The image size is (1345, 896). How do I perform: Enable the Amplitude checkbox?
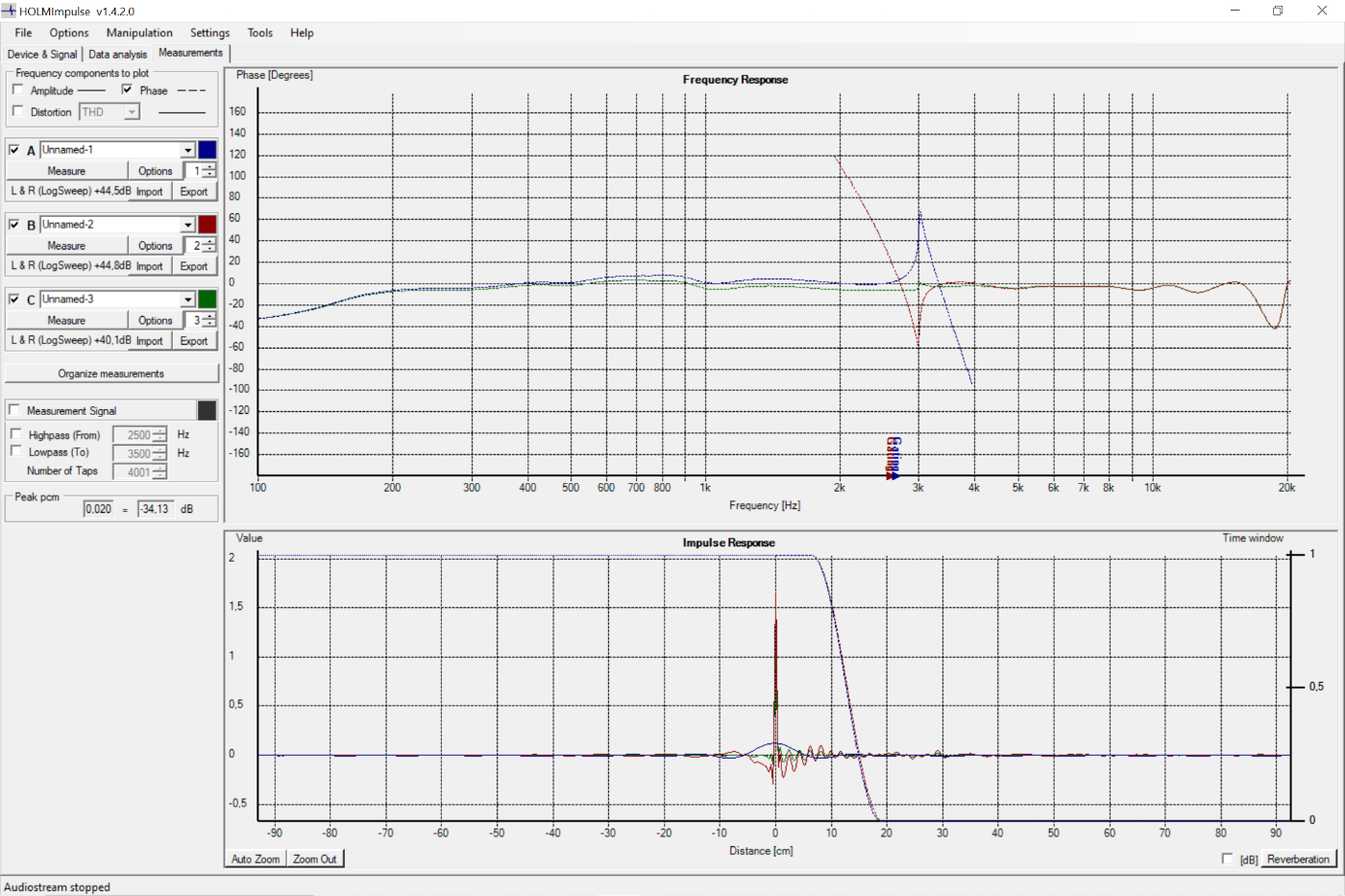pyautogui.click(x=18, y=90)
